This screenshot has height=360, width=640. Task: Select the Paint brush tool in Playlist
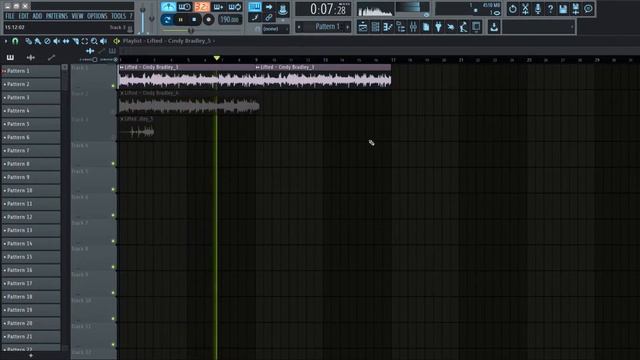click(x=38, y=41)
